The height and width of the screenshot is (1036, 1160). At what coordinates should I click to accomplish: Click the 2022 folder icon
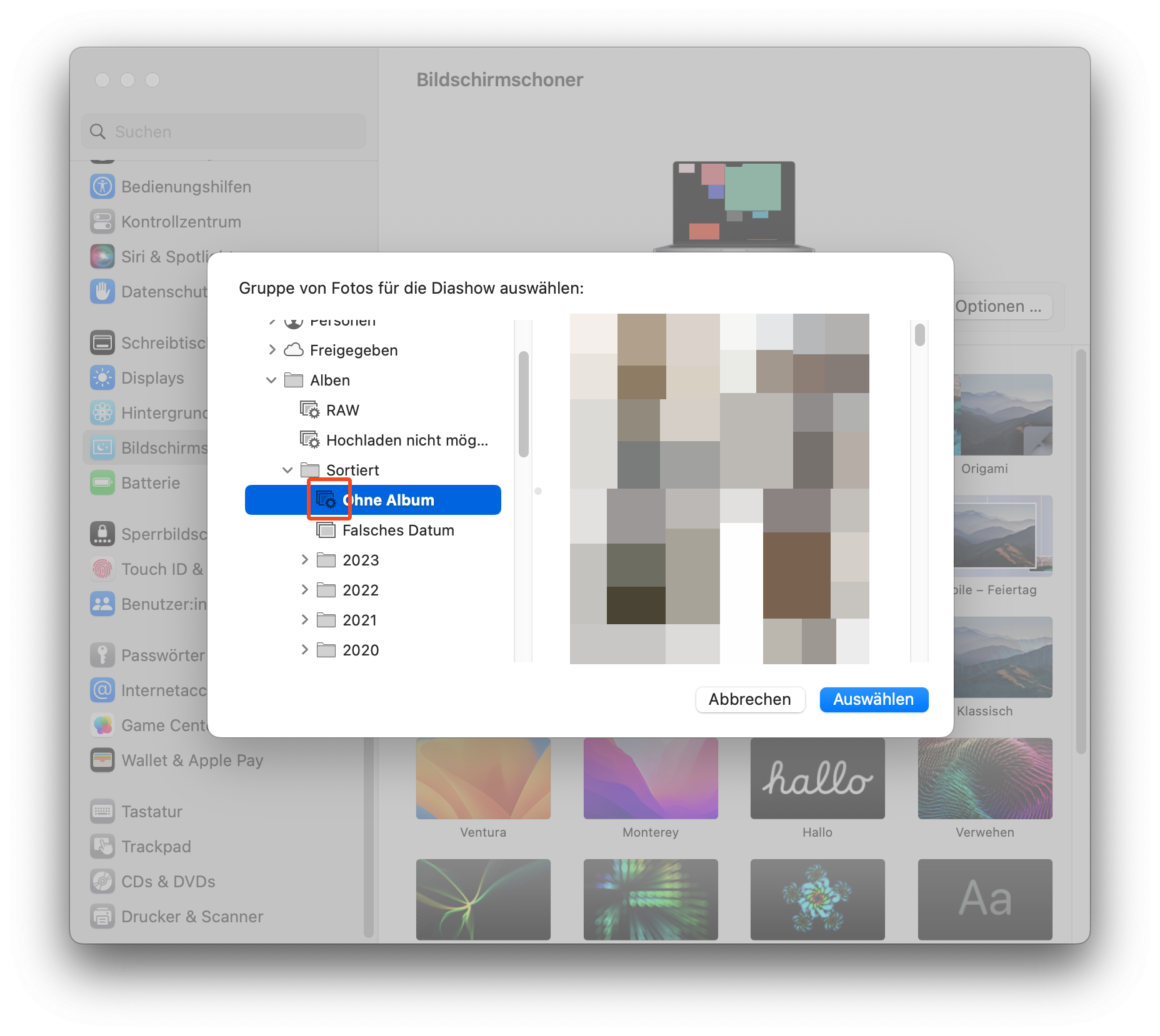pyautogui.click(x=326, y=590)
